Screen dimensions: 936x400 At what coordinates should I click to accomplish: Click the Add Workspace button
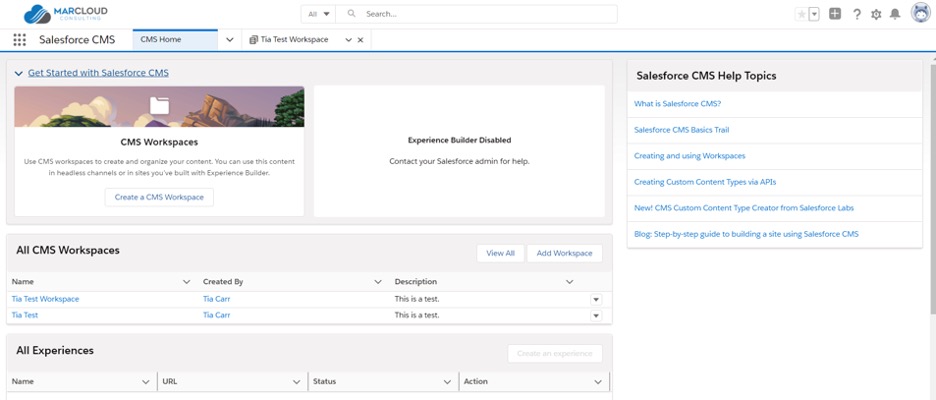point(565,253)
